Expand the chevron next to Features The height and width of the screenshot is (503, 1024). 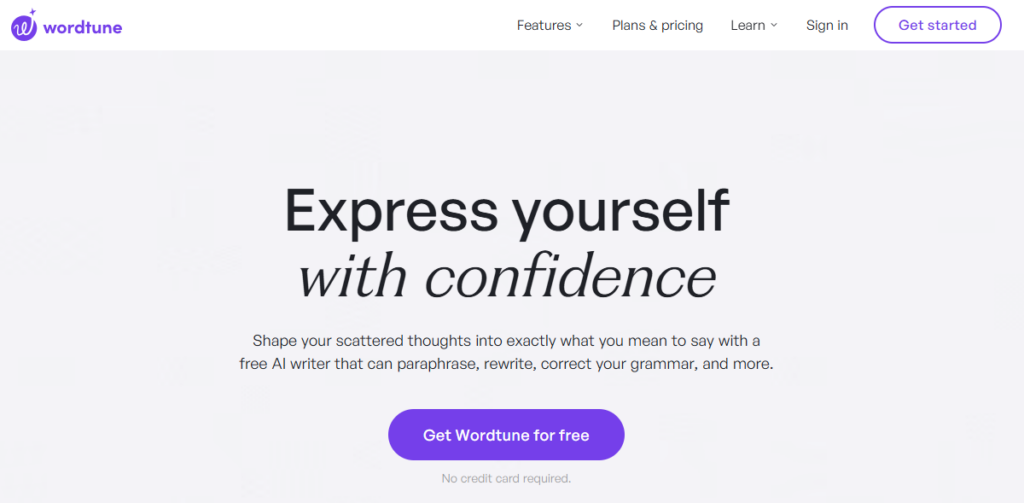pos(579,25)
